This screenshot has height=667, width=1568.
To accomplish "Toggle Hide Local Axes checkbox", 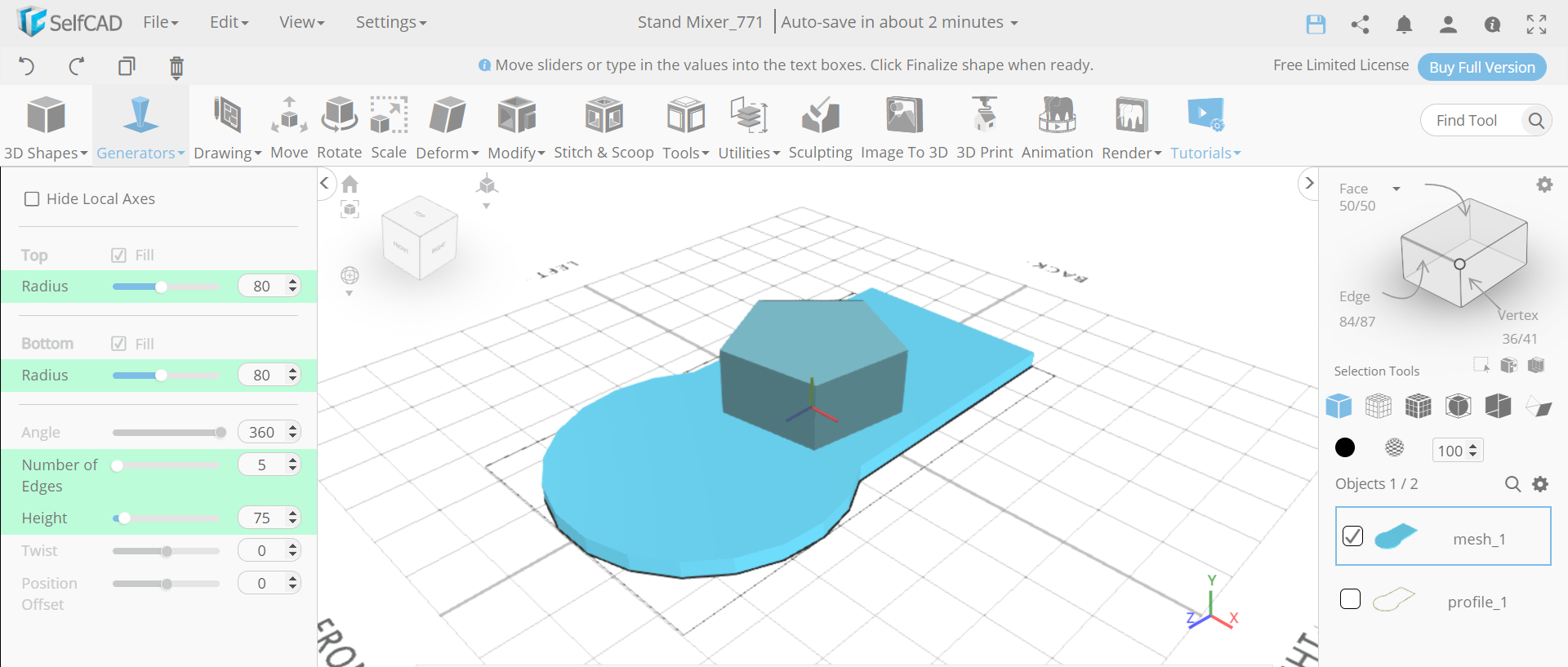I will (32, 199).
